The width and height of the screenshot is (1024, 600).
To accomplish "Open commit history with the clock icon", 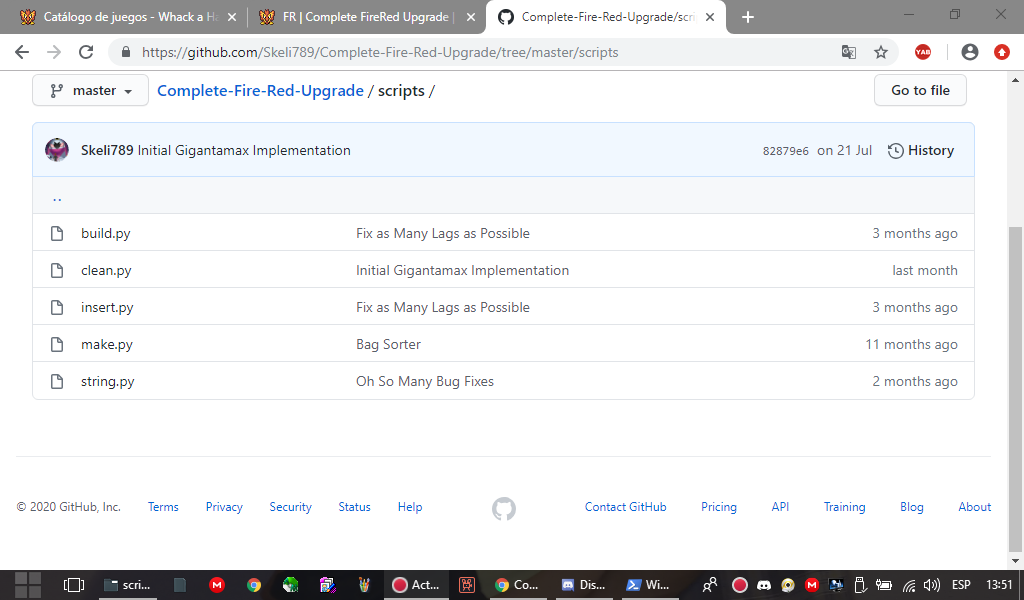I will pos(920,150).
